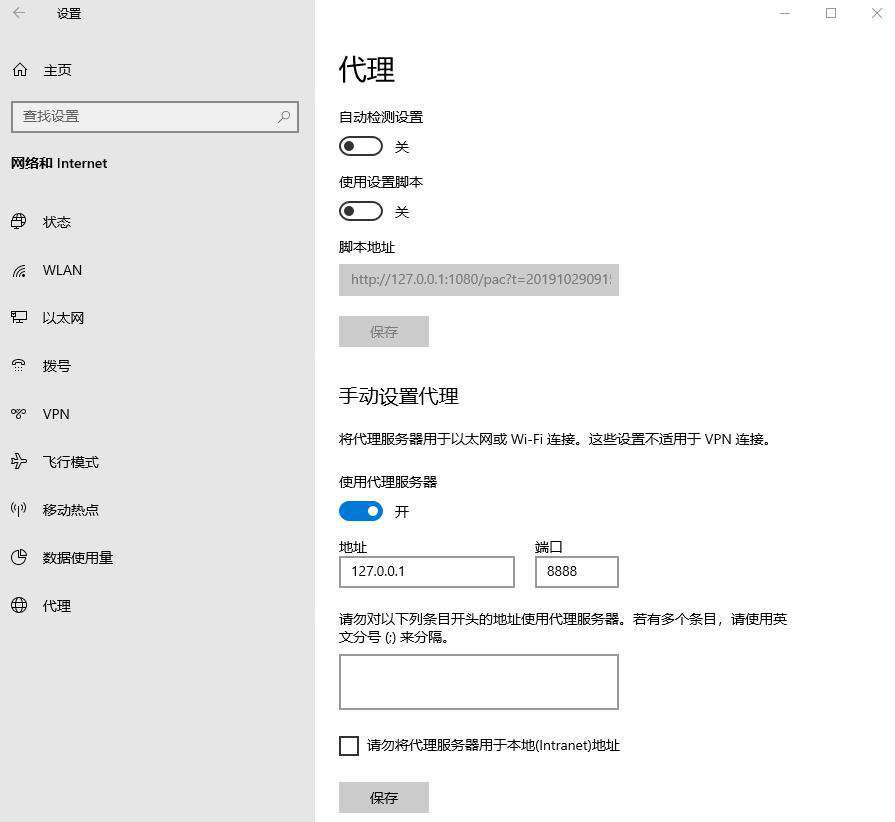Toggle the 使用设置脚本 switch
Image resolution: width=895 pixels, height=822 pixels.
(361, 211)
